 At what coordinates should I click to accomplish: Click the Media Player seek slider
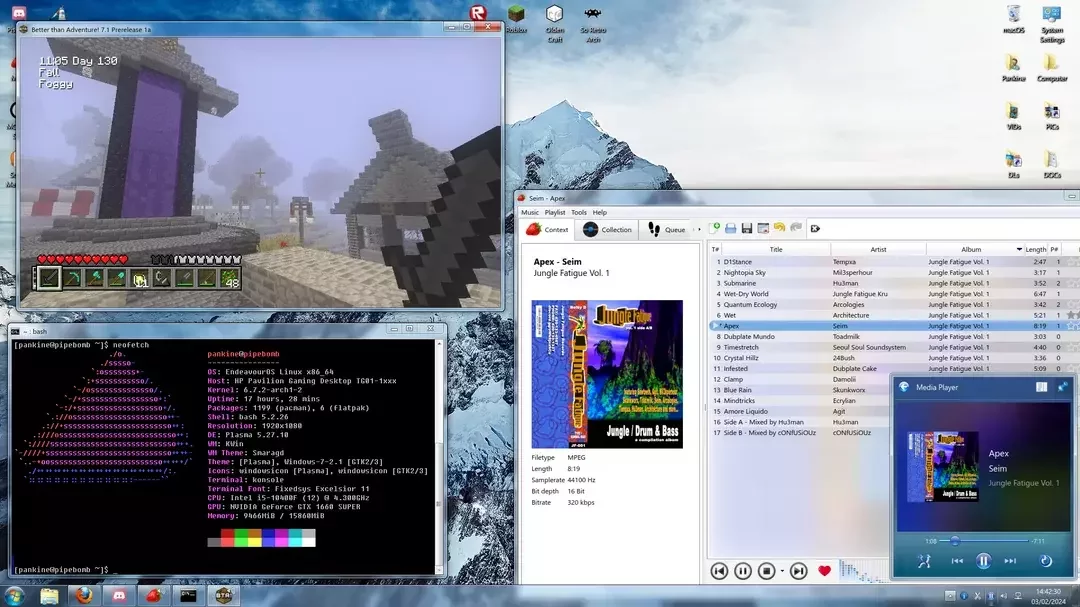pyautogui.click(x=985, y=541)
